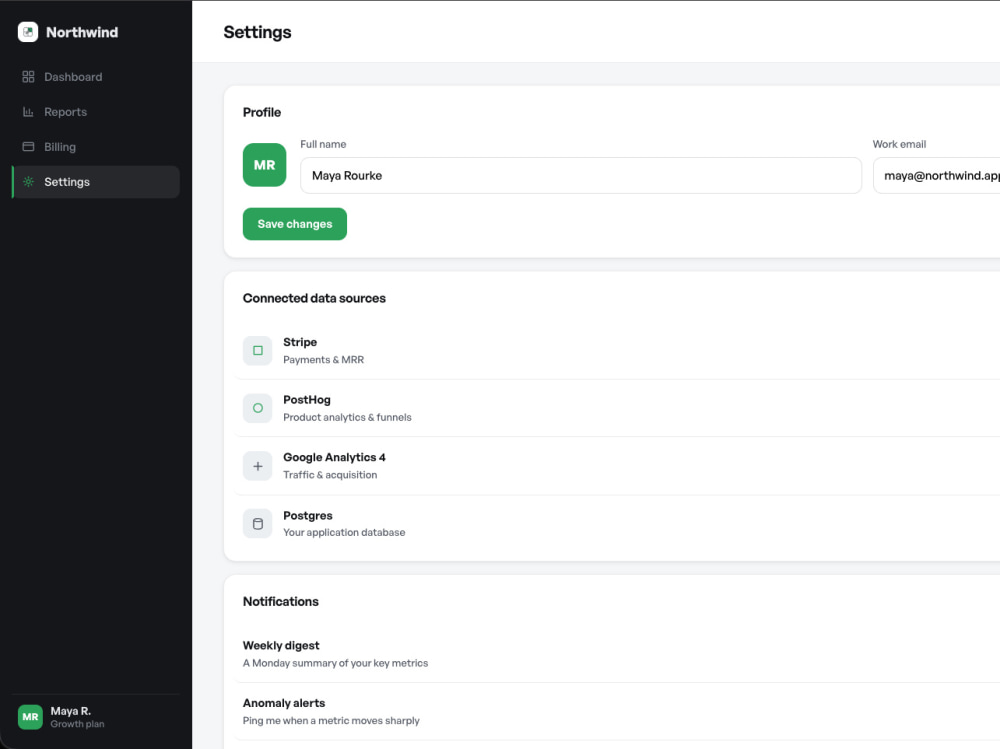Click the Full name input field
This screenshot has width=1000, height=749.
pyautogui.click(x=581, y=175)
